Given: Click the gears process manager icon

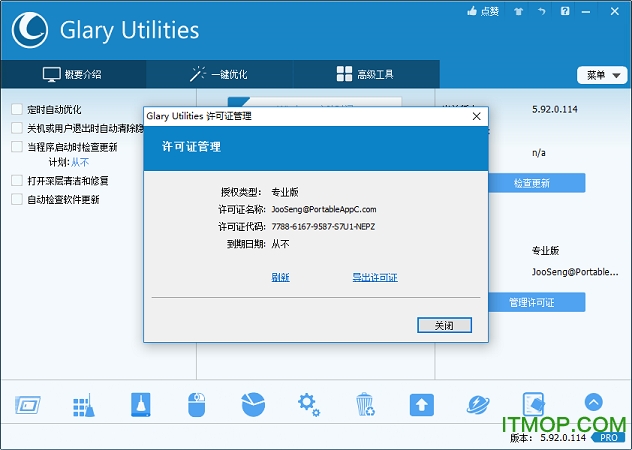Looking at the screenshot, I should coord(308,405).
